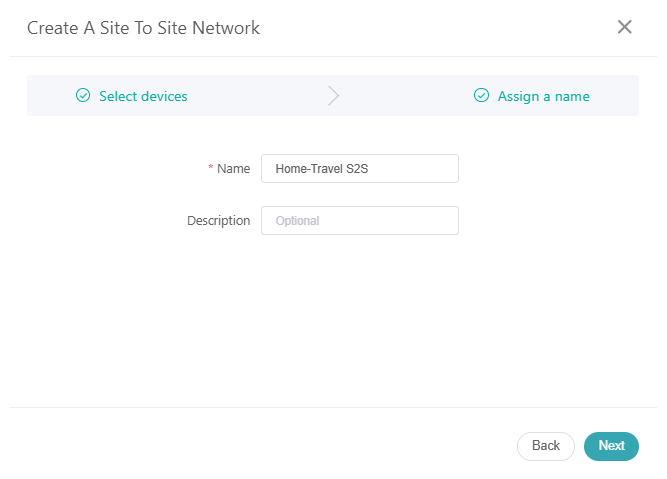Proceed with the Next button
The width and height of the screenshot is (667, 479).
pos(611,446)
